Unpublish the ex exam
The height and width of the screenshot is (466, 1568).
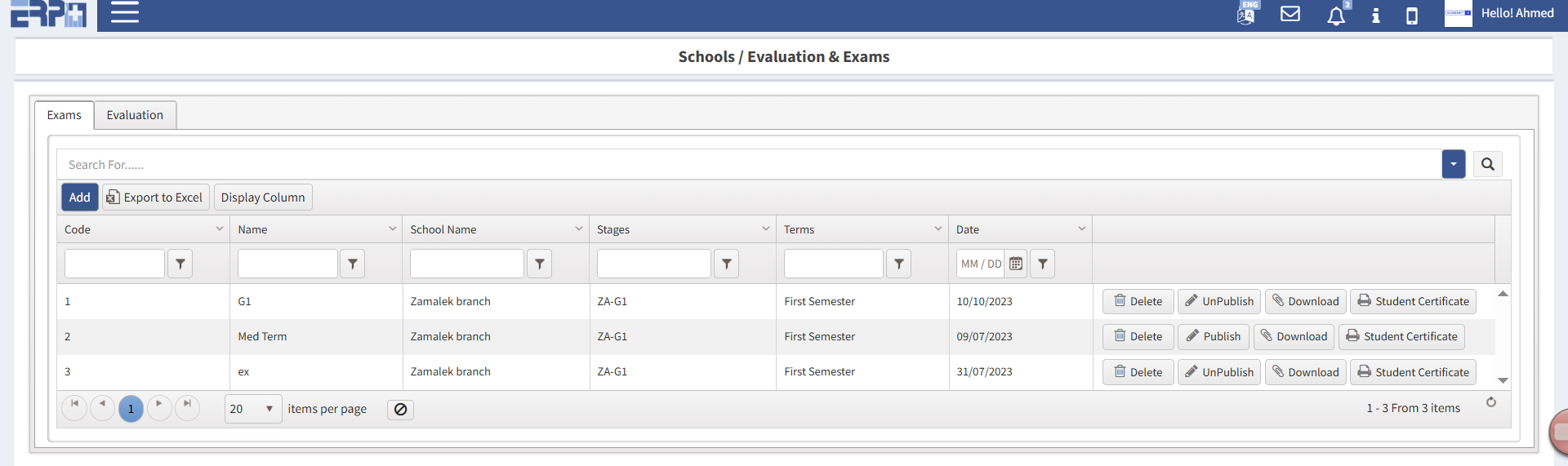pos(1218,372)
